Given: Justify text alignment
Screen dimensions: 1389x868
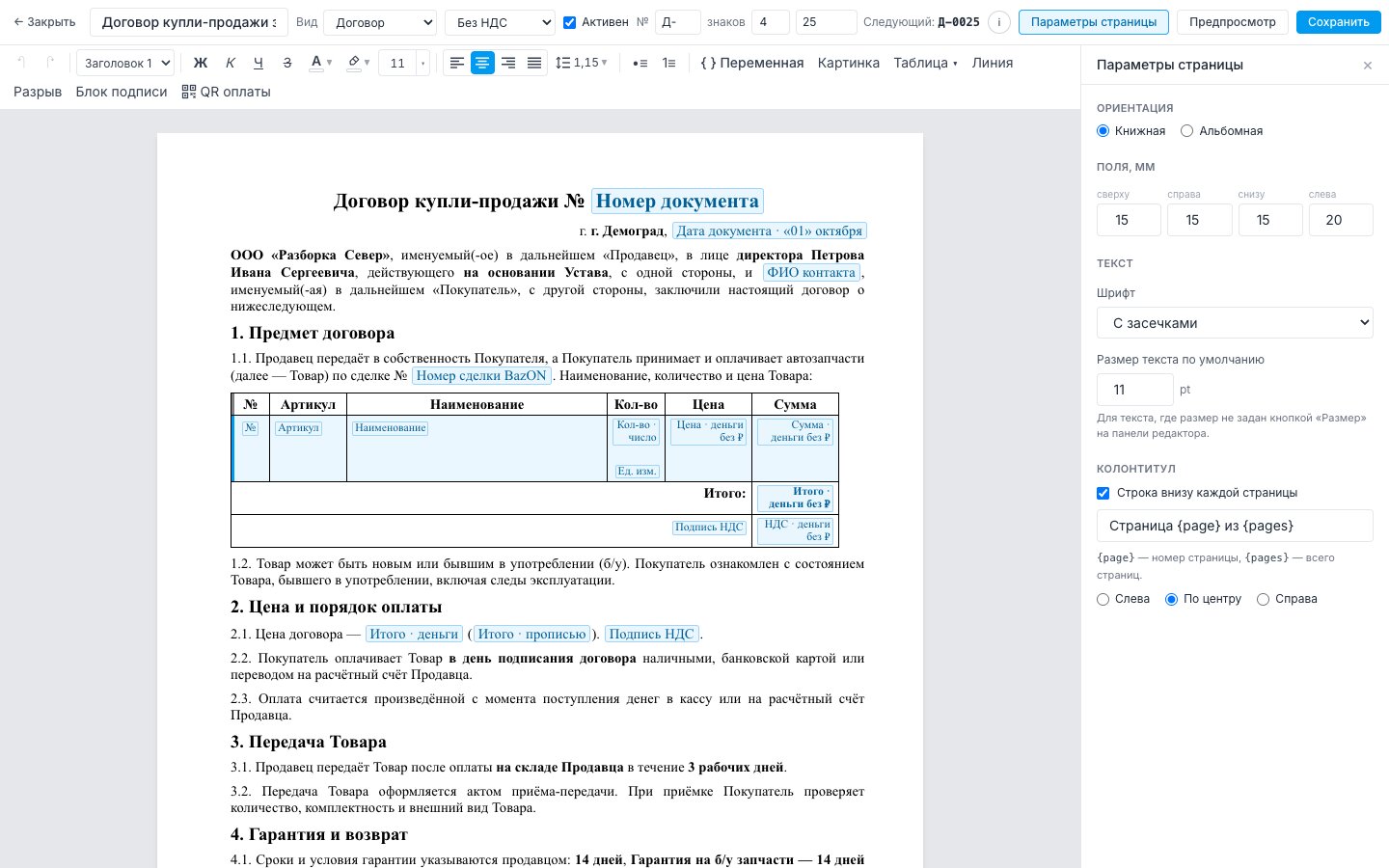Looking at the screenshot, I should point(534,63).
